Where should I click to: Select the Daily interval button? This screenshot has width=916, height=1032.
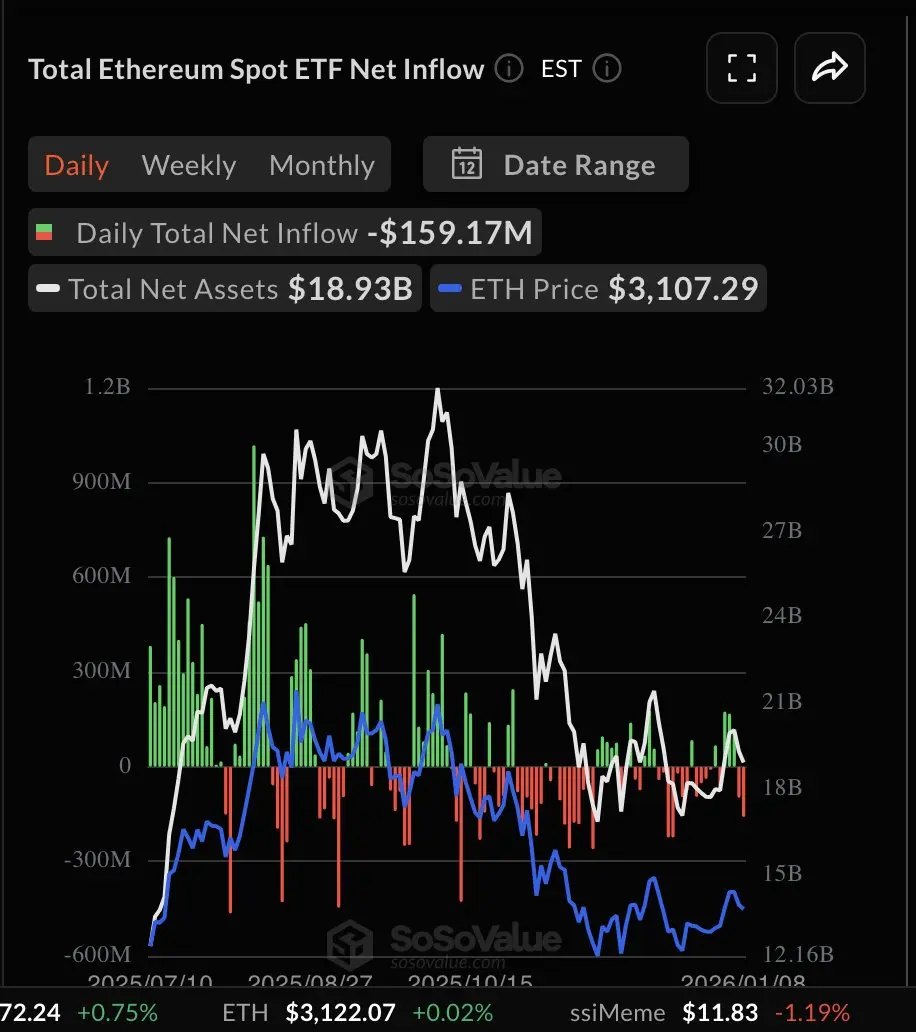[x=76, y=164]
